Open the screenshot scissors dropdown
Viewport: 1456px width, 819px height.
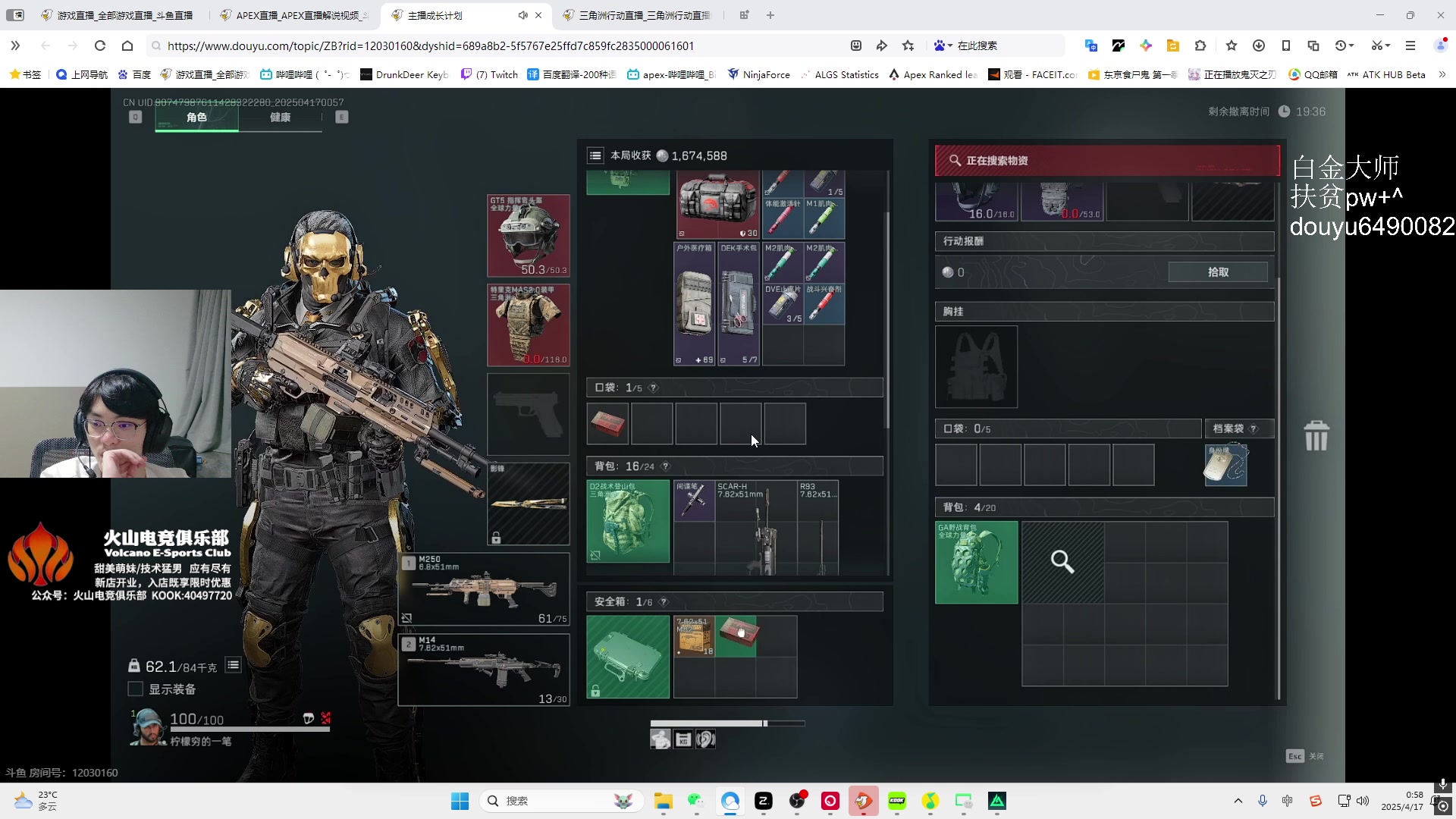1380,45
